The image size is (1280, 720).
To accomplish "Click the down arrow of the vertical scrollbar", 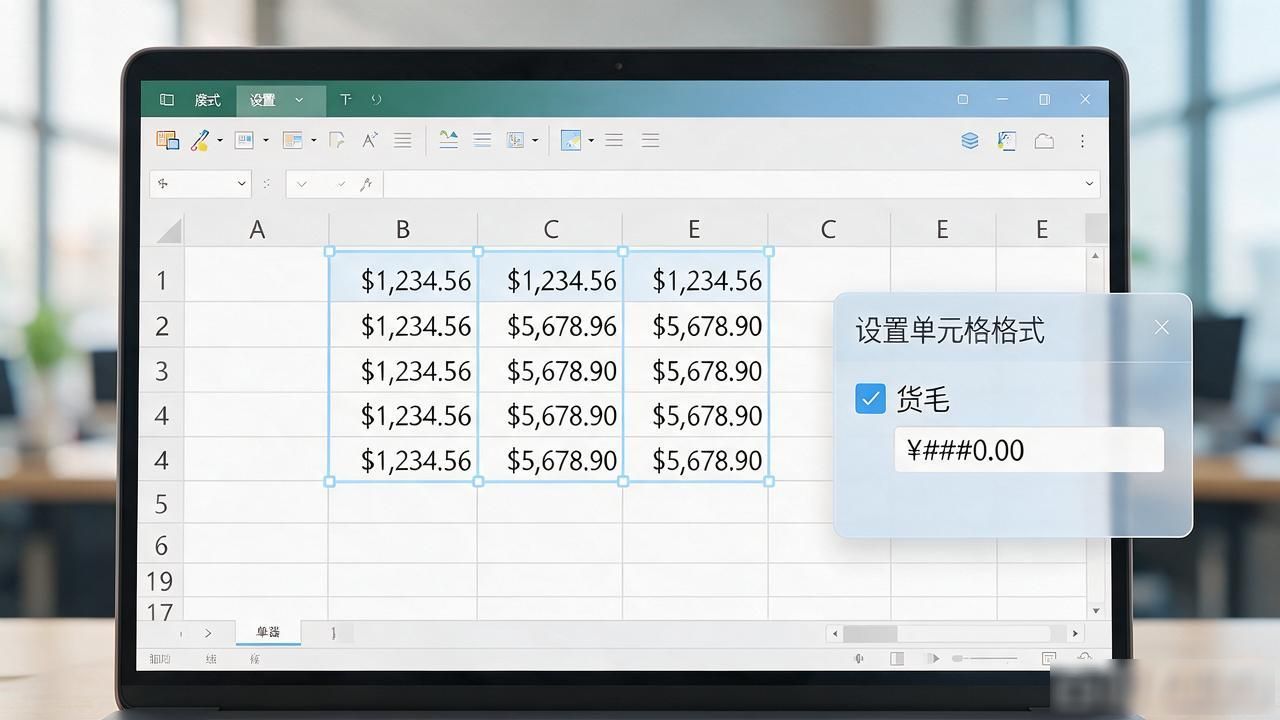I will click(x=1096, y=610).
